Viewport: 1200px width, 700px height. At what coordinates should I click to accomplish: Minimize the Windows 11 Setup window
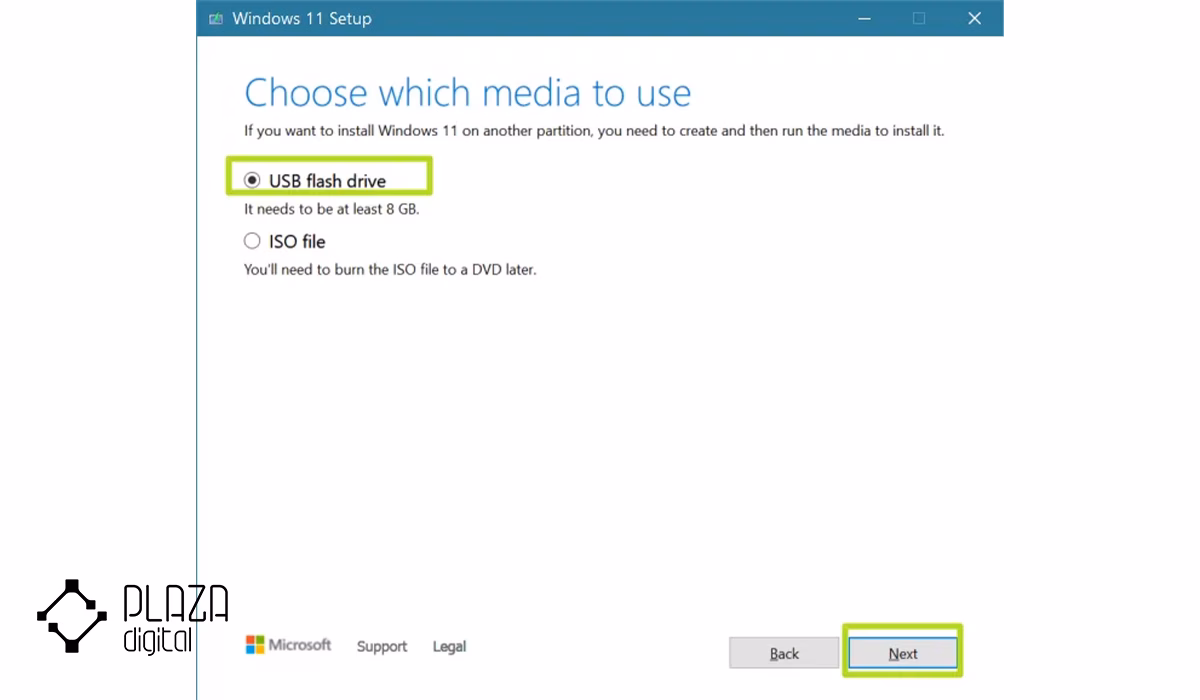pos(865,18)
